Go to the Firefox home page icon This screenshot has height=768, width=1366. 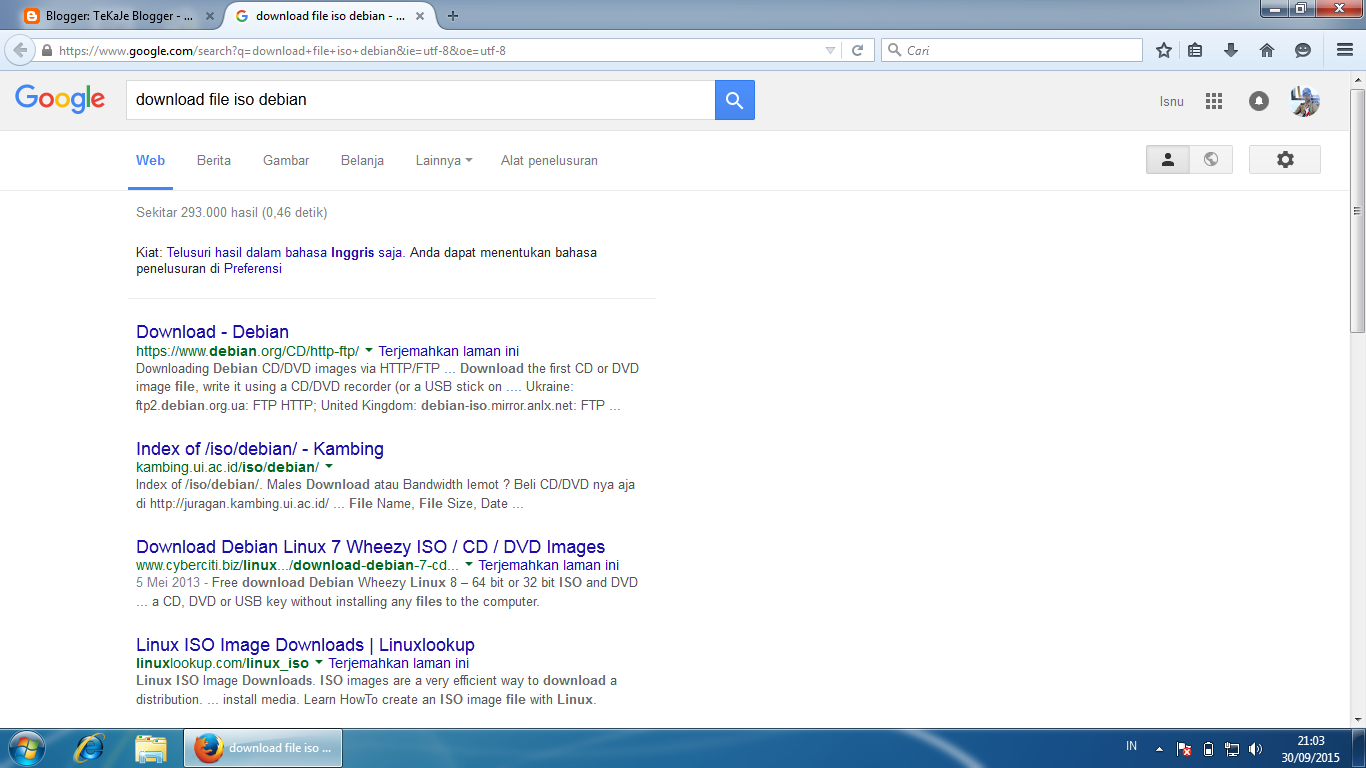[1267, 50]
